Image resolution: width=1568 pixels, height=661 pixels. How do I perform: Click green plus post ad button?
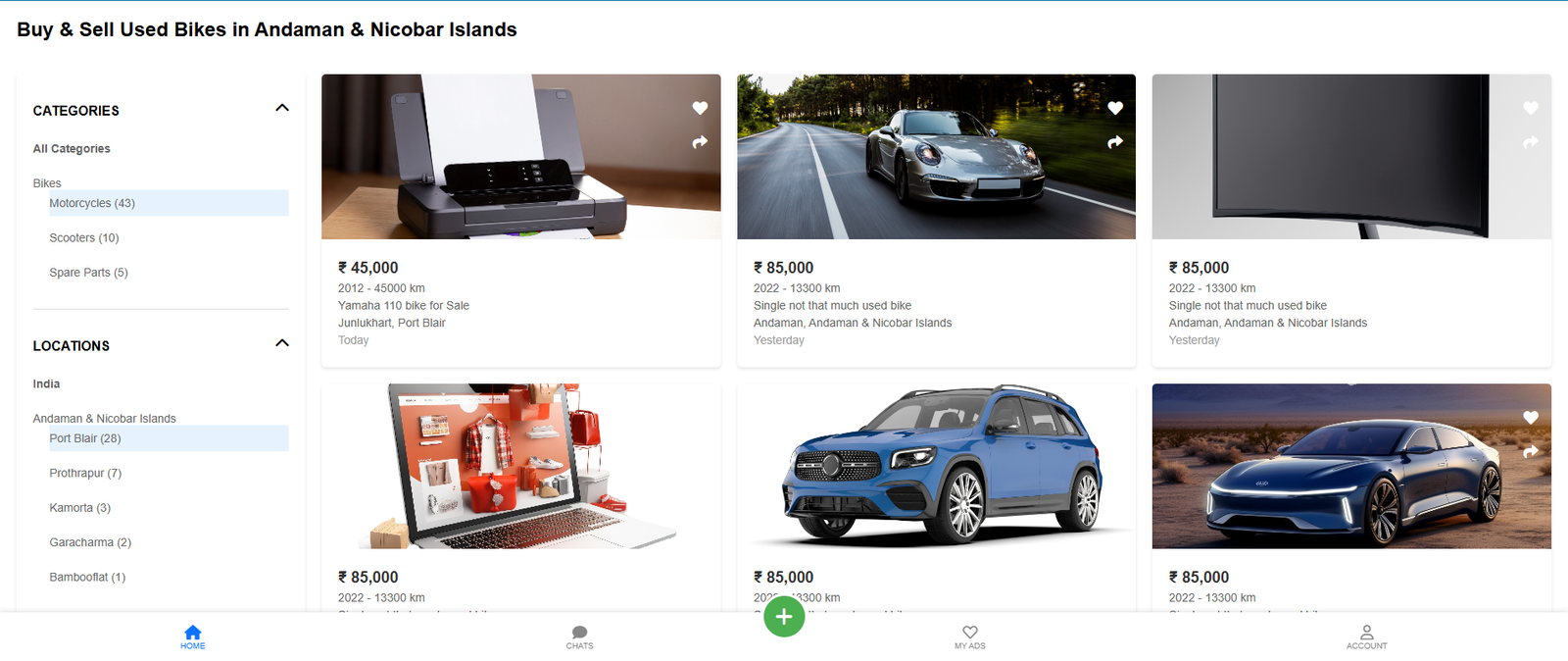pos(784,616)
